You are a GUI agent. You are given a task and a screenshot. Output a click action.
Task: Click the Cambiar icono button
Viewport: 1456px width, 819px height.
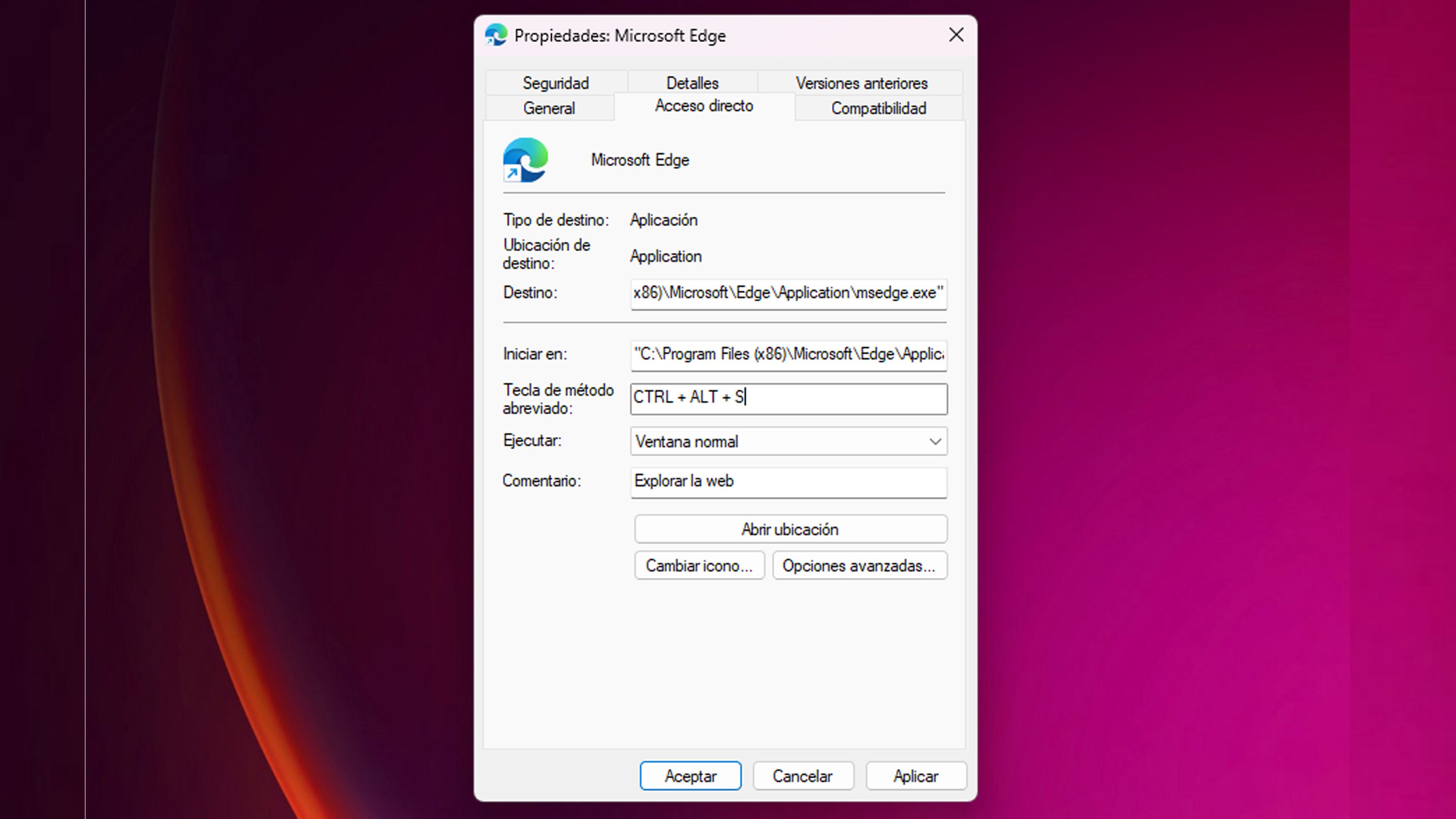(x=699, y=565)
